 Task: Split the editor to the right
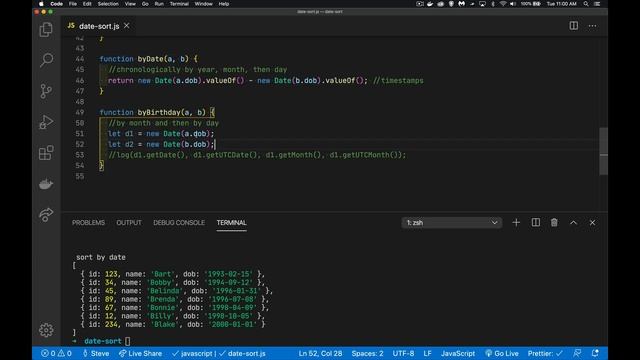[x=573, y=26]
